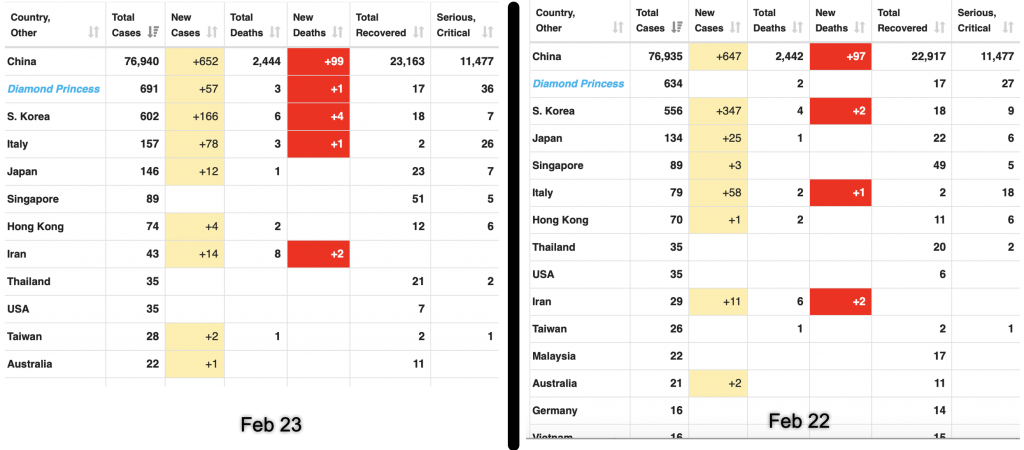This screenshot has height=450, width=1024.
Task: Select the Feb 22 date label
Action: point(799,421)
